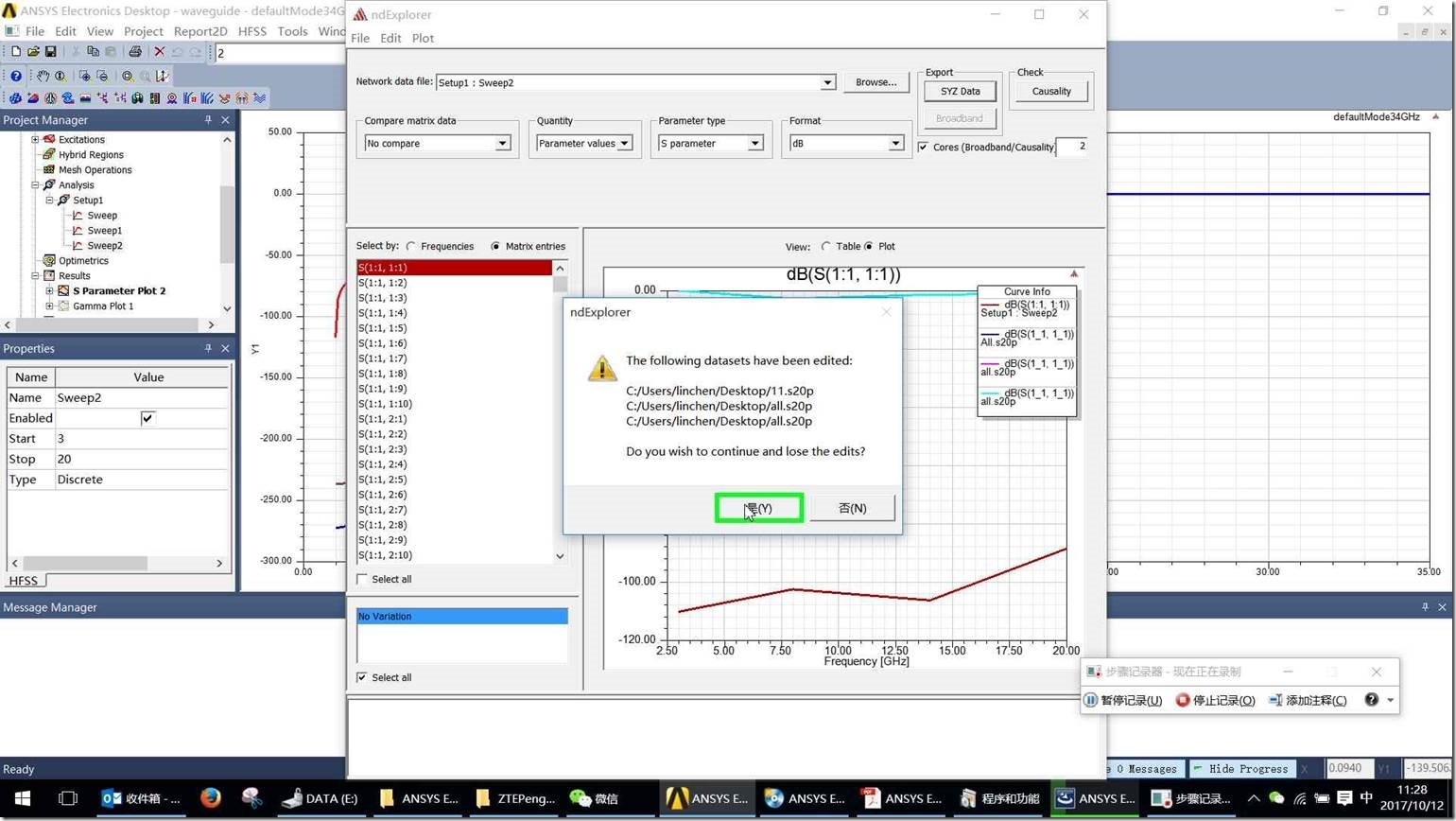Click the Browse... button

(875, 82)
